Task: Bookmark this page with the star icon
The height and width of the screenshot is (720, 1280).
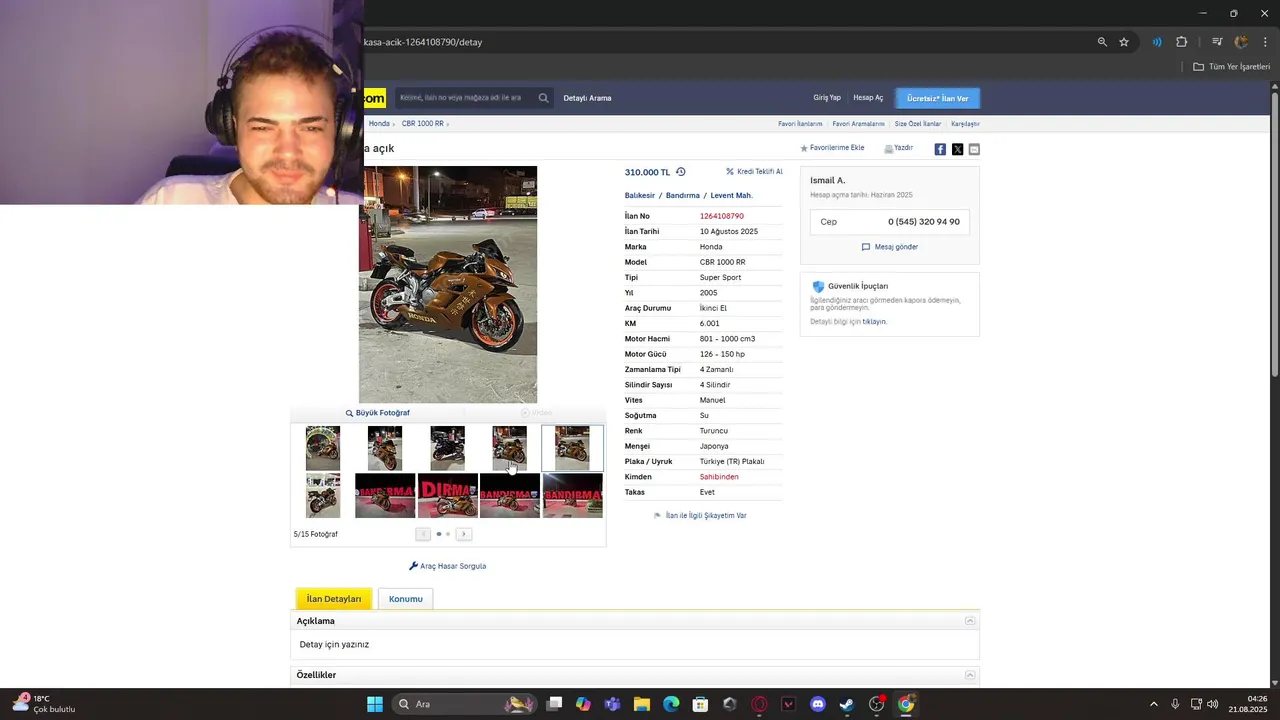Action: pyautogui.click(x=1124, y=42)
